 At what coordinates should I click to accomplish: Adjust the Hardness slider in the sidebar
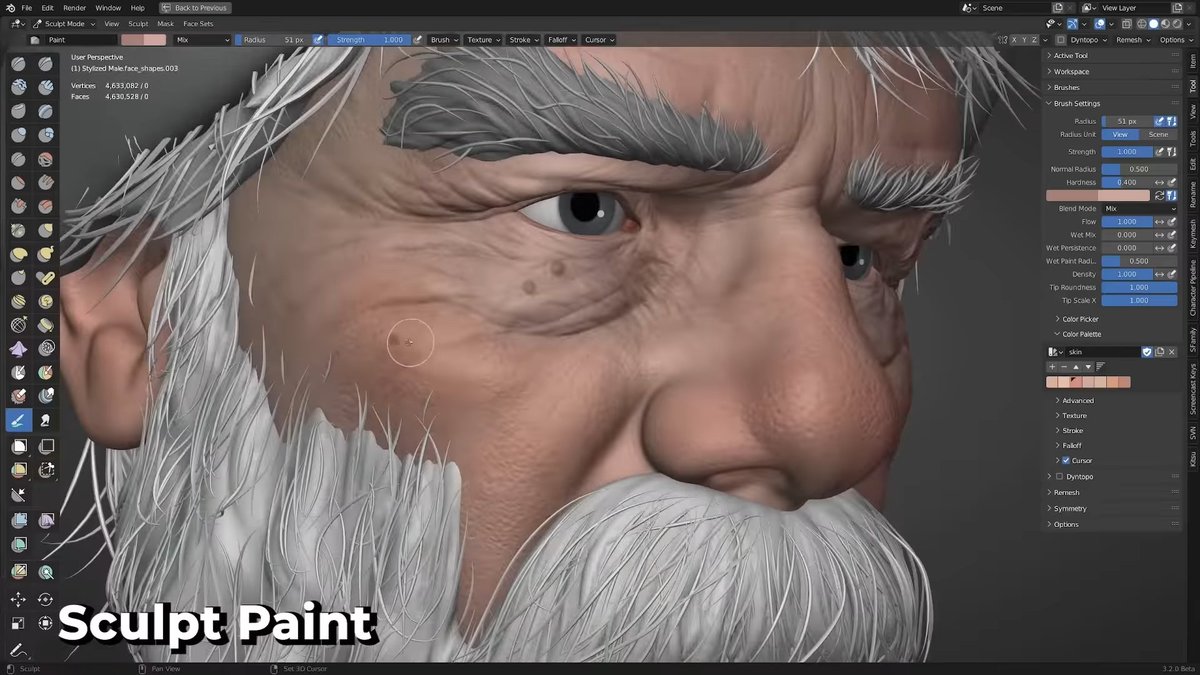(x=1127, y=183)
